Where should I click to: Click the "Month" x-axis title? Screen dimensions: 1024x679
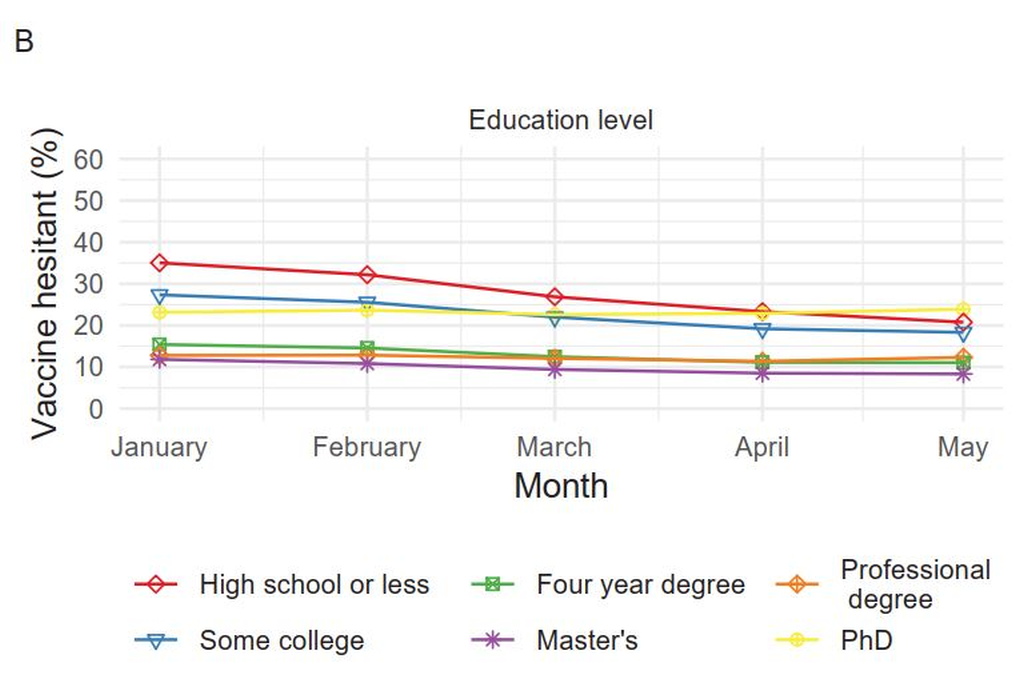point(560,486)
